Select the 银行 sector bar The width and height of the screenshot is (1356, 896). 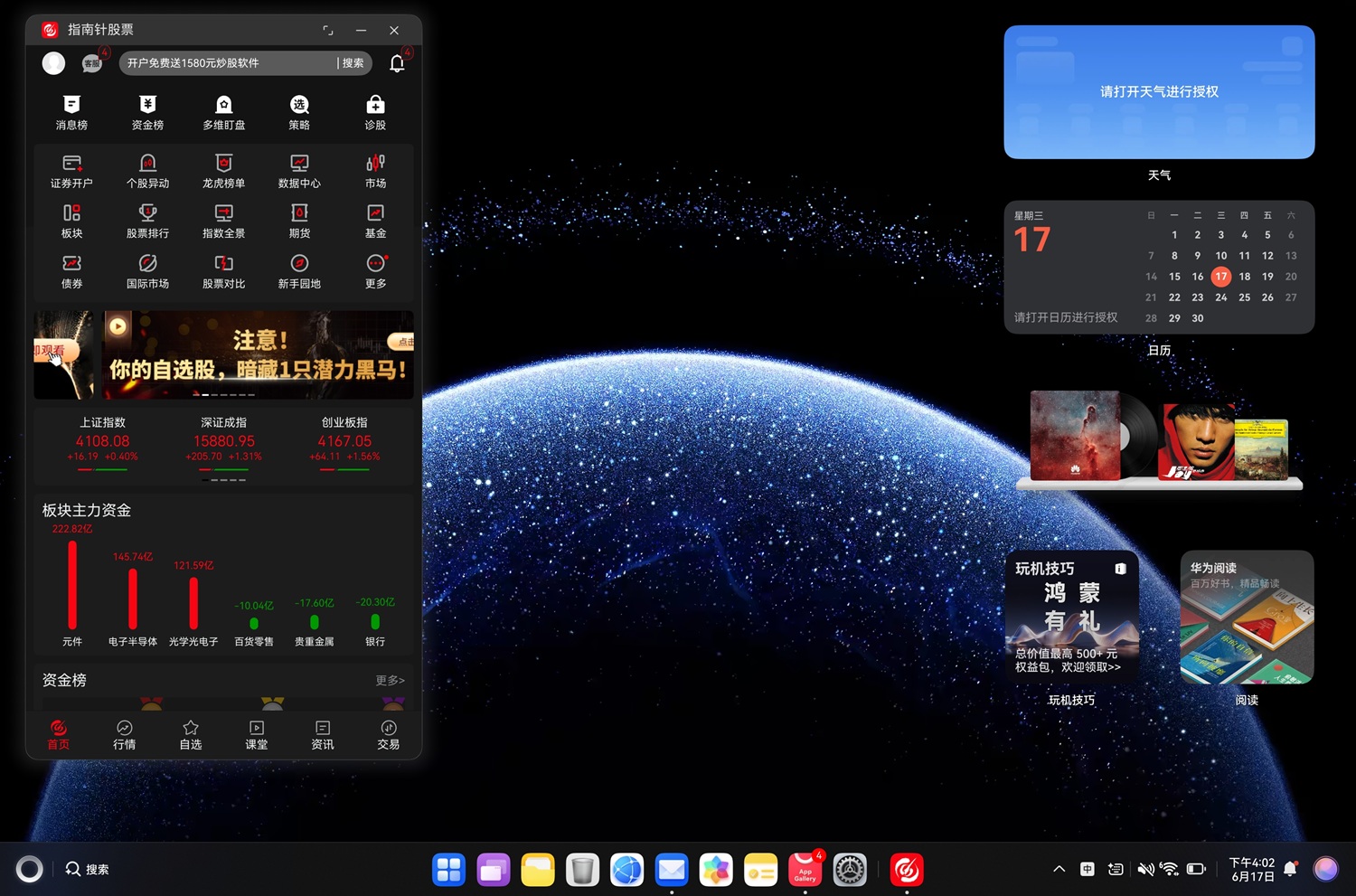point(375,621)
